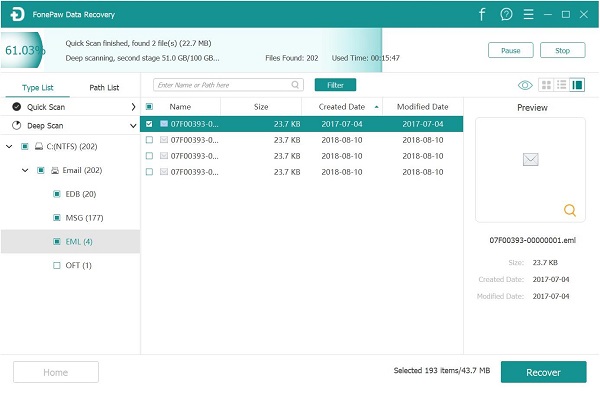The width and height of the screenshot is (600, 394).
Task: Minimize the FonePaw window
Action: click(x=548, y=15)
